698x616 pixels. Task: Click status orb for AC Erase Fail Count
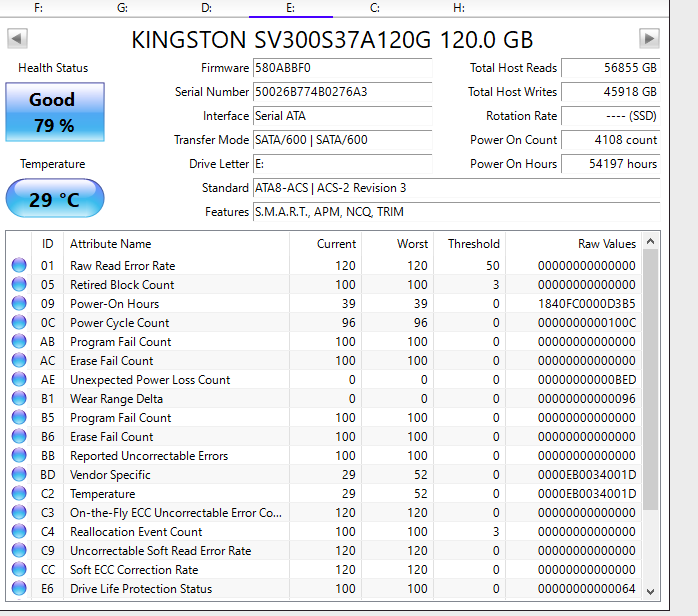click(19, 361)
